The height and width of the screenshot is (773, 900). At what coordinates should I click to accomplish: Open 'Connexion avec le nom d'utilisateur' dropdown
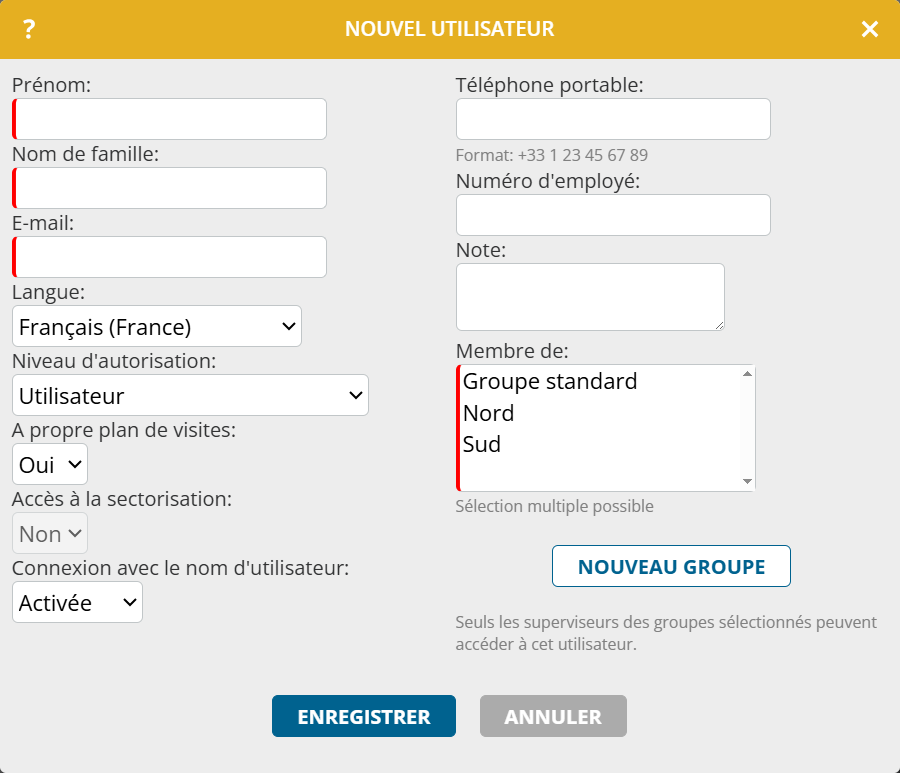pos(77,602)
